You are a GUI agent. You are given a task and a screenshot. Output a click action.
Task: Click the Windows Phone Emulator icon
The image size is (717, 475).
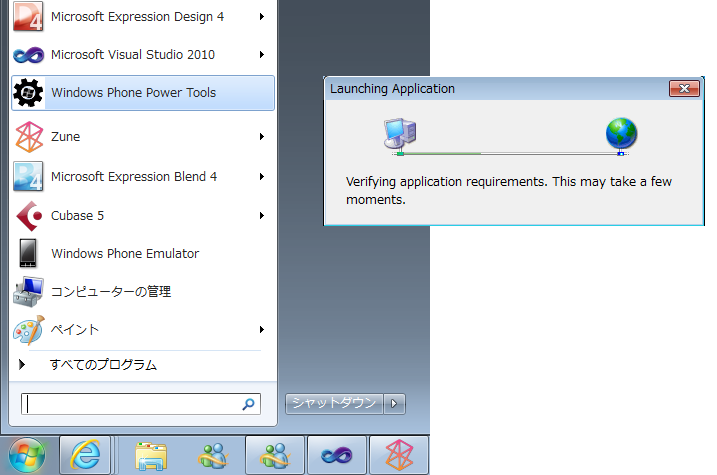click(x=28, y=253)
